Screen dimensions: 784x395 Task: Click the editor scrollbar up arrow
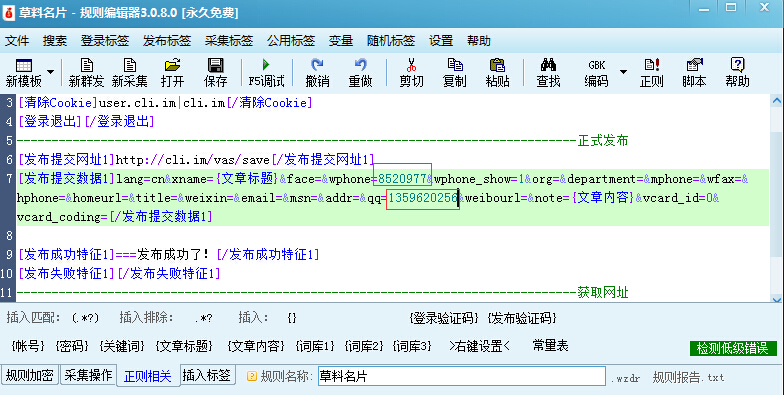point(776,100)
